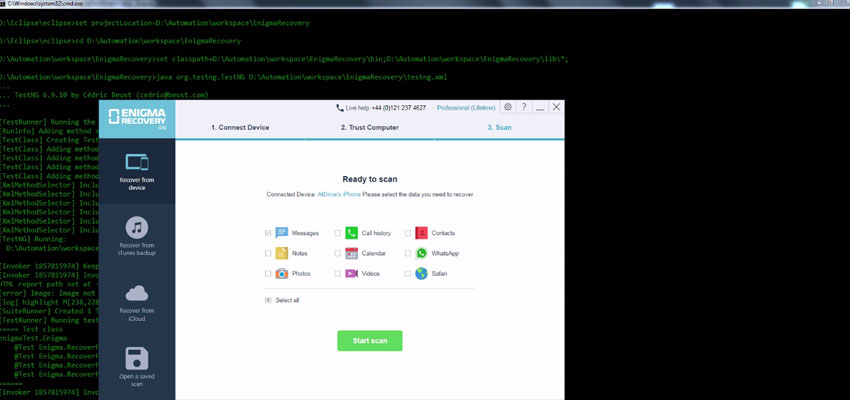The height and width of the screenshot is (400, 850).
Task: Click the WhatsApp label
Action: pyautogui.click(x=445, y=253)
